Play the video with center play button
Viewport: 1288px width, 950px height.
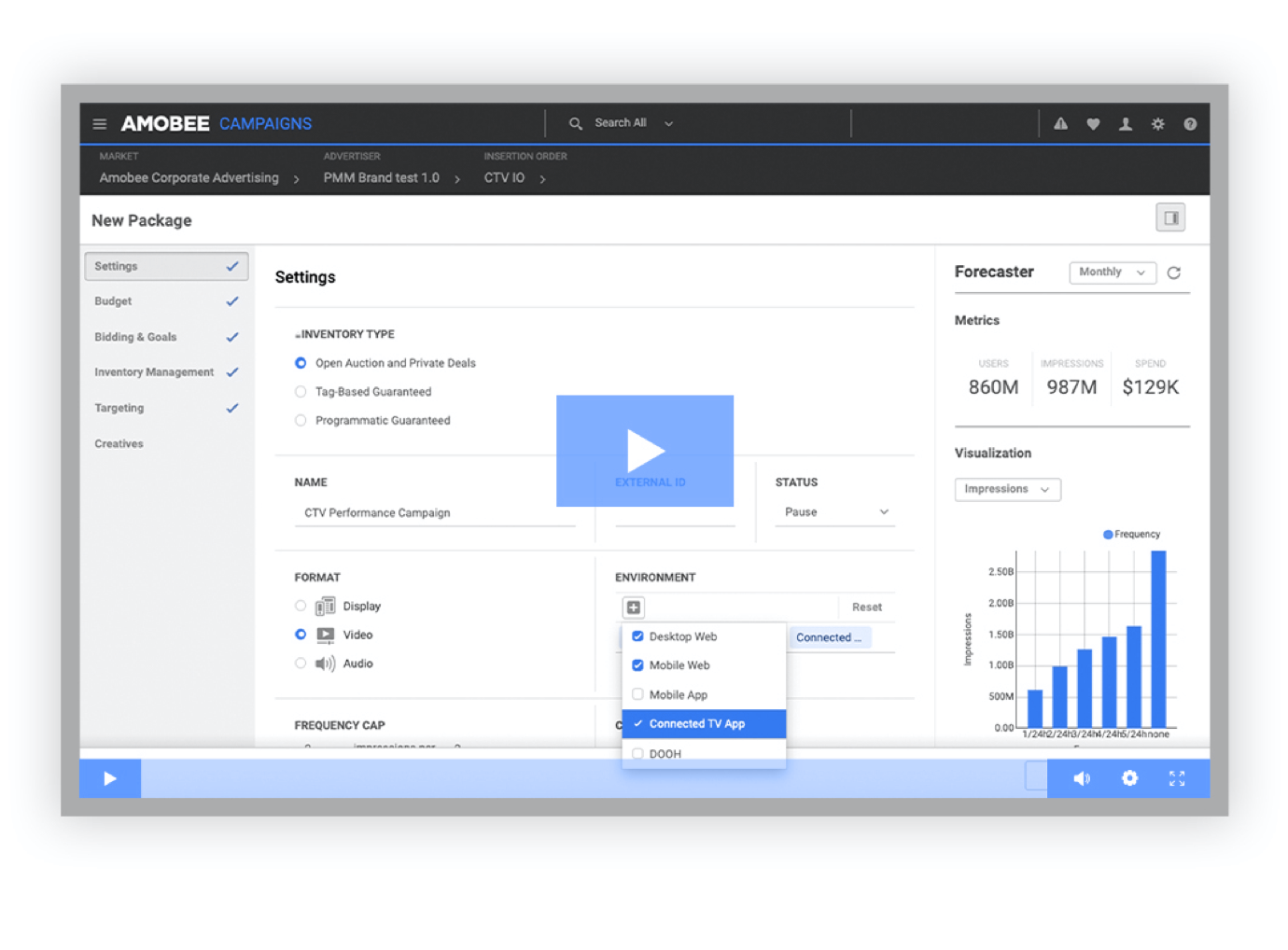pos(645,451)
